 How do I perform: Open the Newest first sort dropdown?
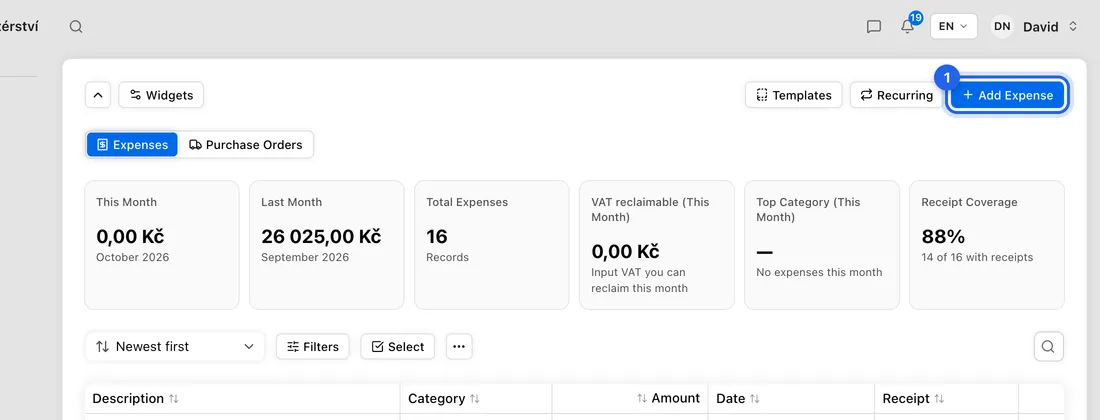[x=175, y=346]
